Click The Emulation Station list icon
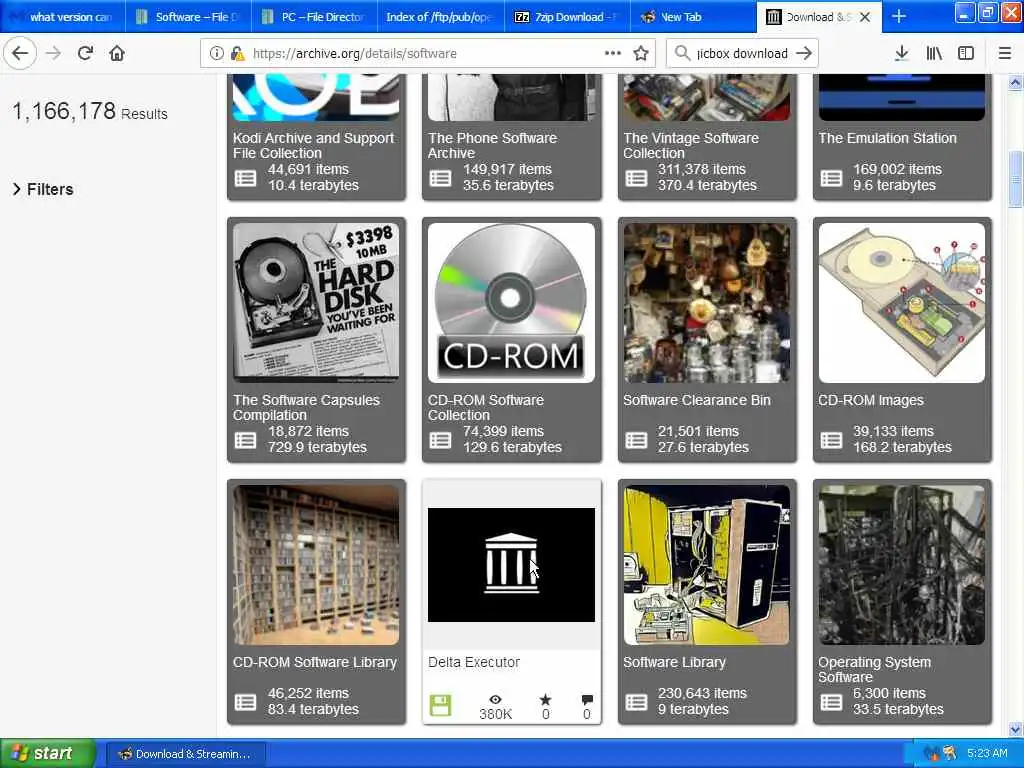The height and width of the screenshot is (768, 1024). point(831,178)
